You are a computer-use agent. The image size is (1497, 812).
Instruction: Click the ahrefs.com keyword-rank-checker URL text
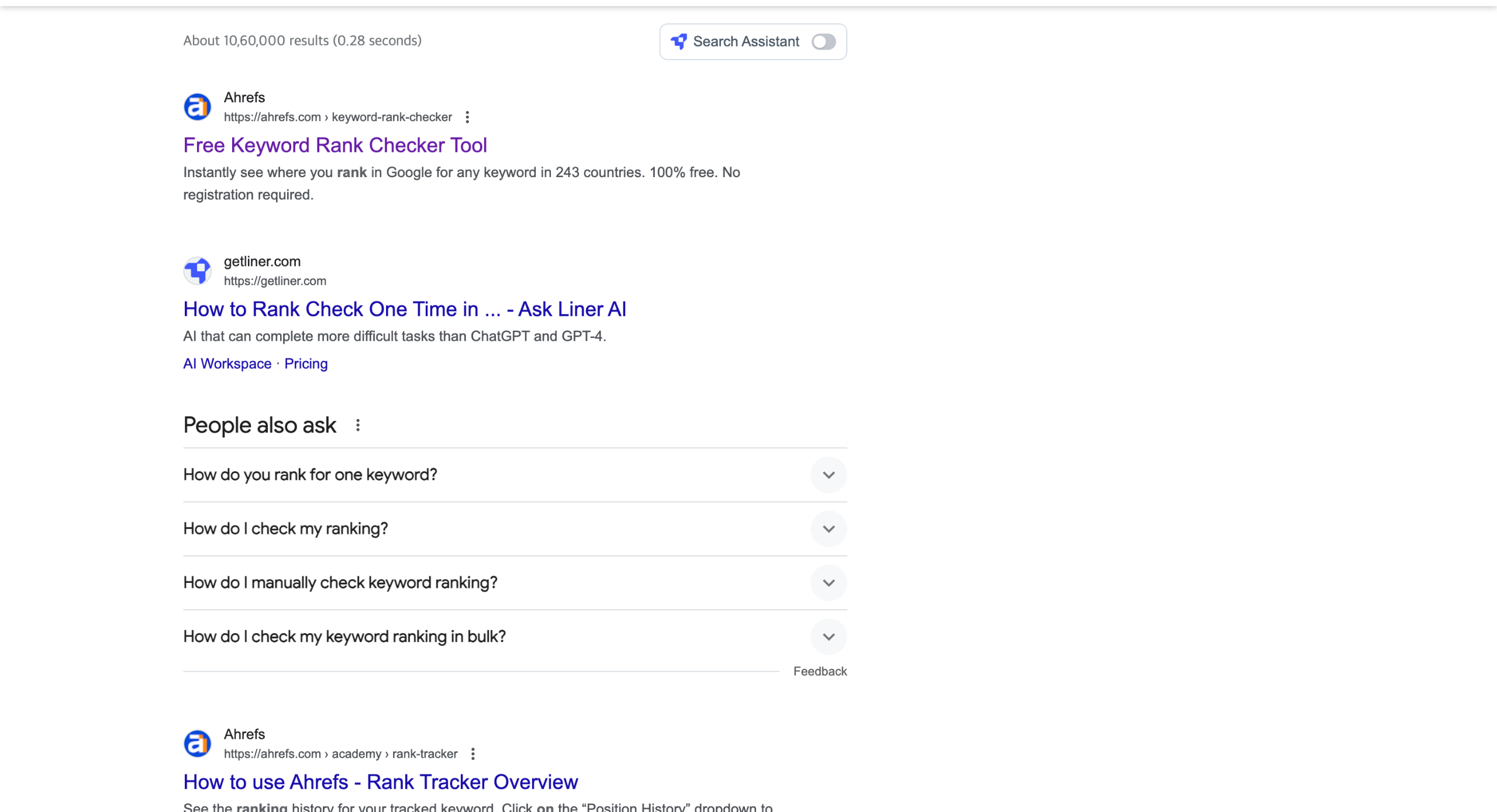pyautogui.click(x=338, y=117)
